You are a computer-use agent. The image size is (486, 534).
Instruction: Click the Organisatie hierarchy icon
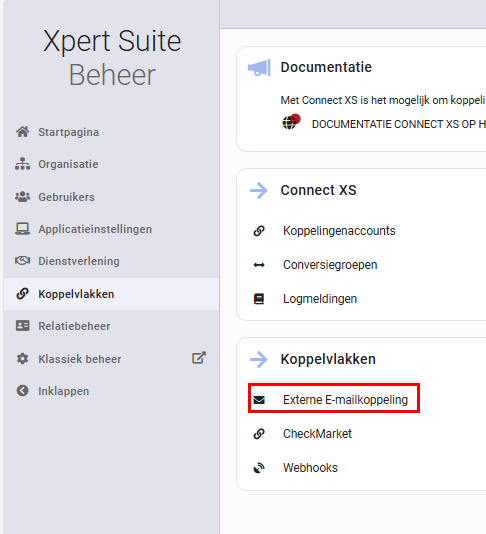click(x=22, y=164)
